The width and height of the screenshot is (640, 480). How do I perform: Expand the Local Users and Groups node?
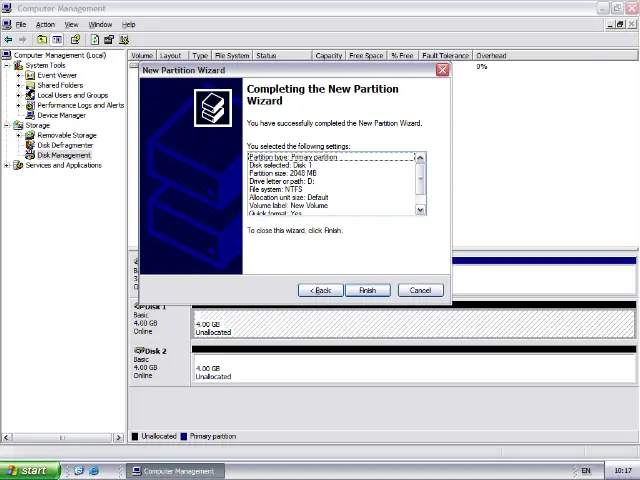(x=18, y=96)
